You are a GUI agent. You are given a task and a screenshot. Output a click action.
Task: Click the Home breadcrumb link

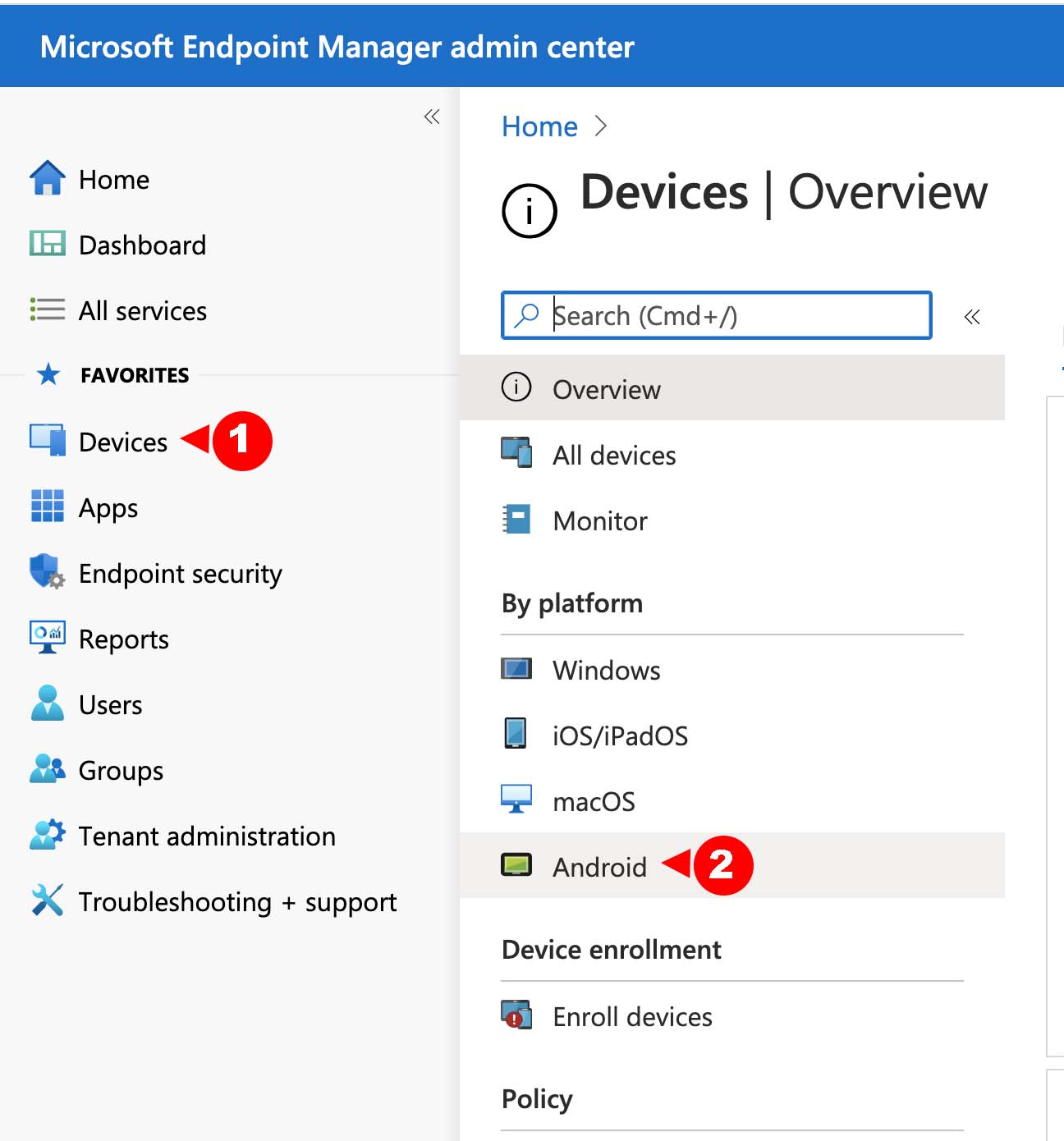(539, 126)
